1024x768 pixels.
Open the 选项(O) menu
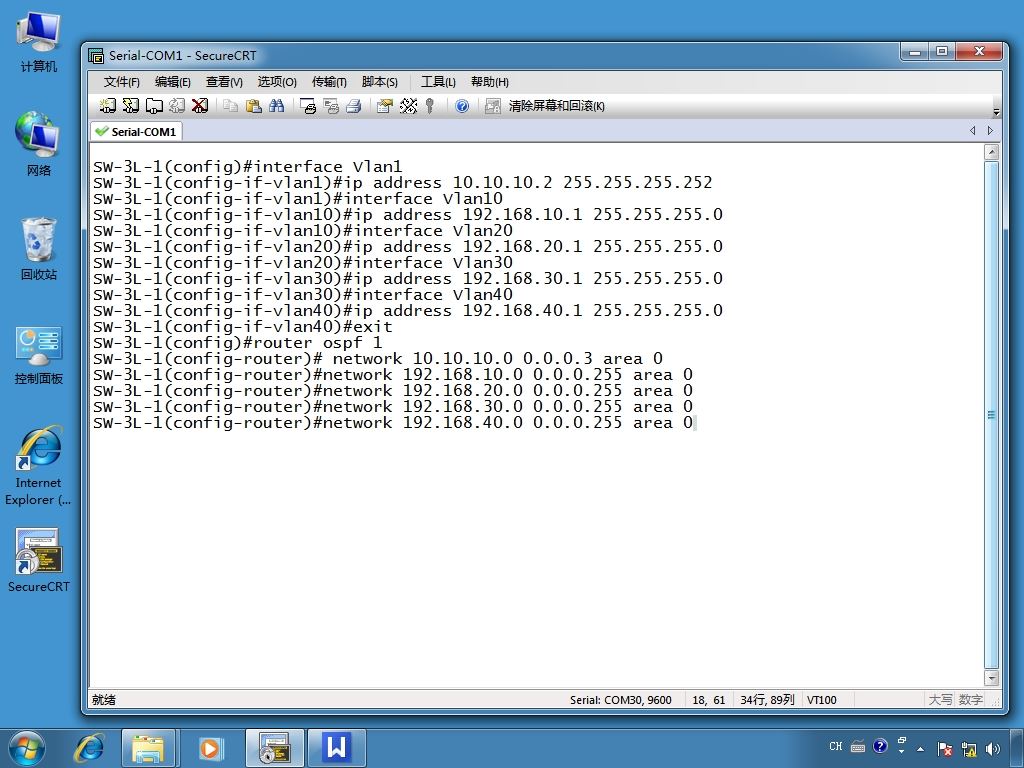pos(277,82)
